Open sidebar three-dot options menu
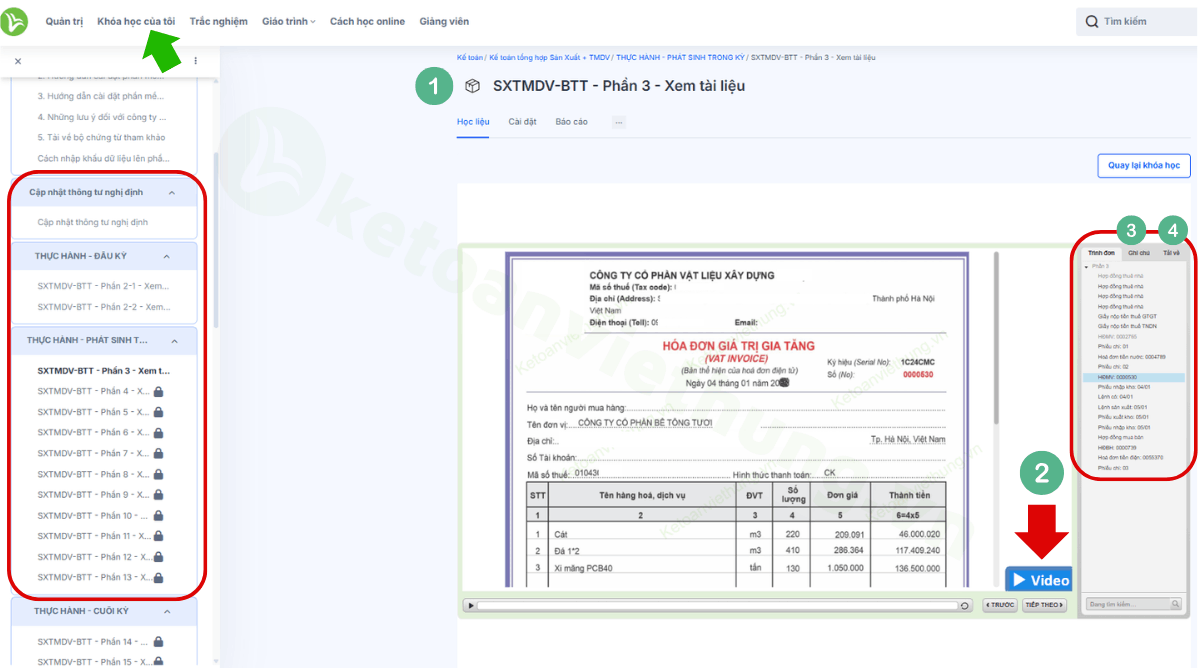The width and height of the screenshot is (1198, 668). click(x=195, y=61)
